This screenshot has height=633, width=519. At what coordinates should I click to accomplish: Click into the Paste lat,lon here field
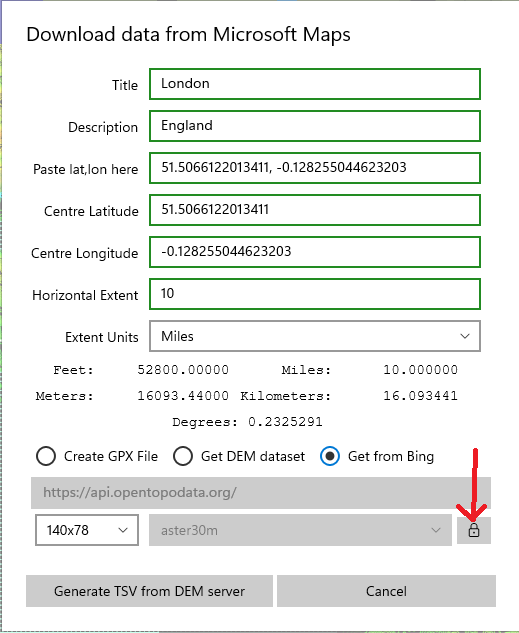pyautogui.click(x=315, y=168)
